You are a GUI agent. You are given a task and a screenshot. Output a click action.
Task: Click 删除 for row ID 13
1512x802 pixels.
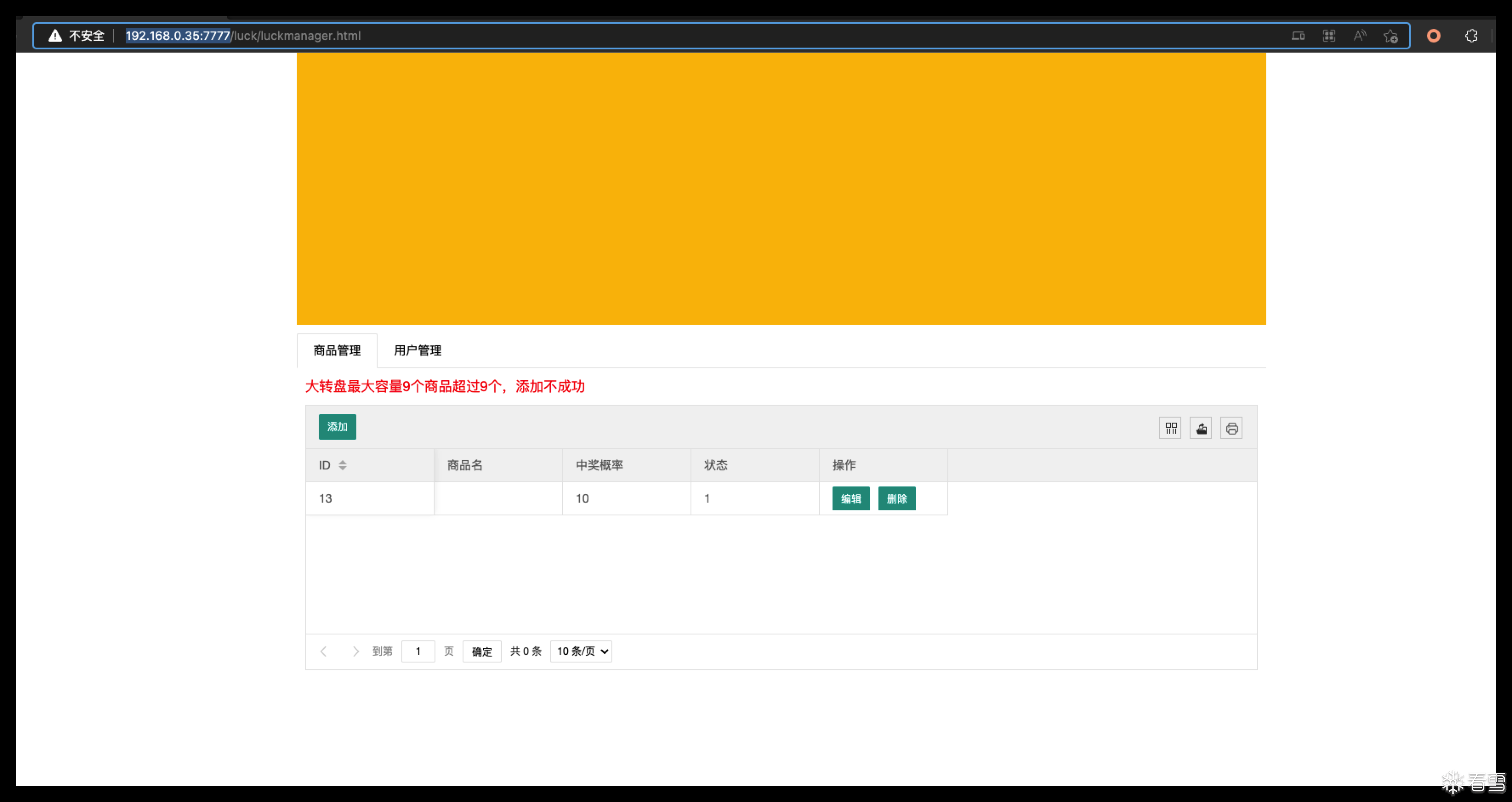tap(896, 498)
